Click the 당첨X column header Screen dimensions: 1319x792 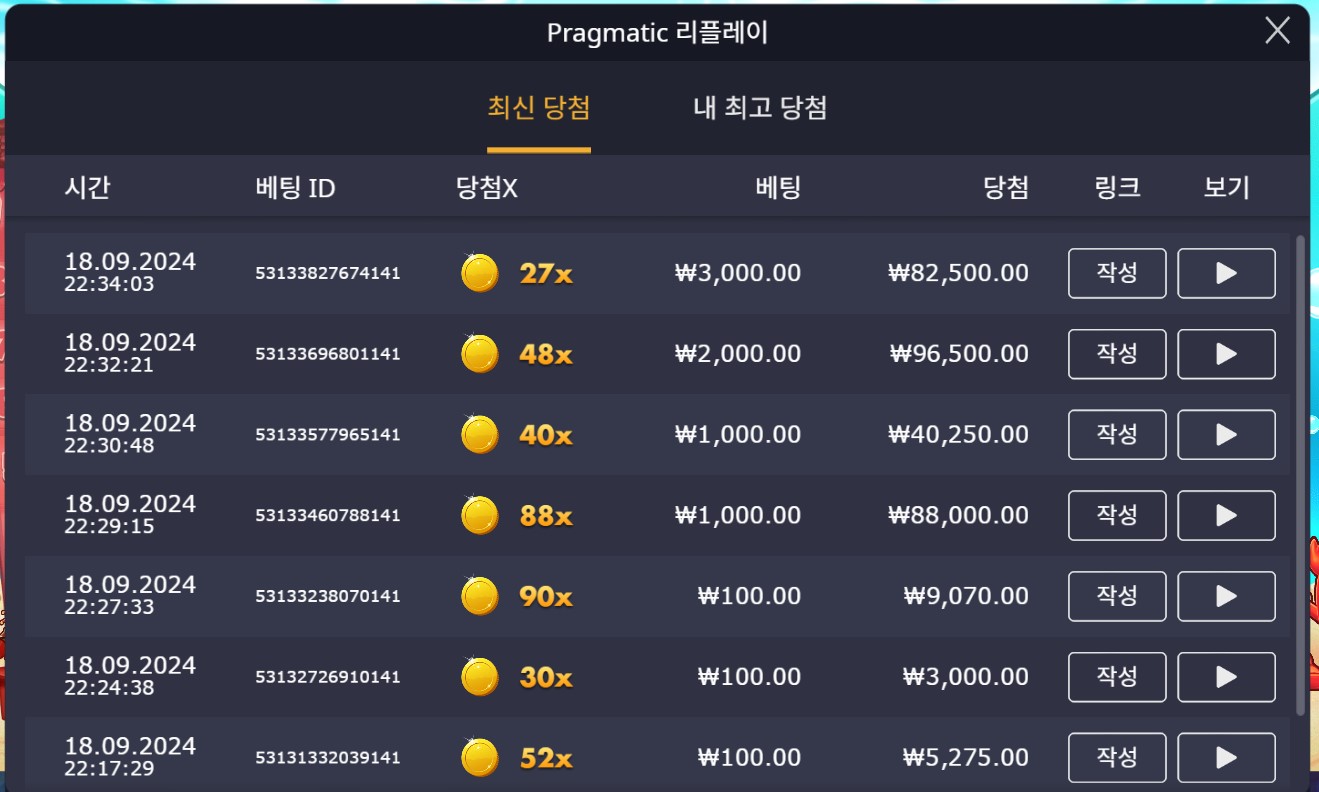coord(487,187)
